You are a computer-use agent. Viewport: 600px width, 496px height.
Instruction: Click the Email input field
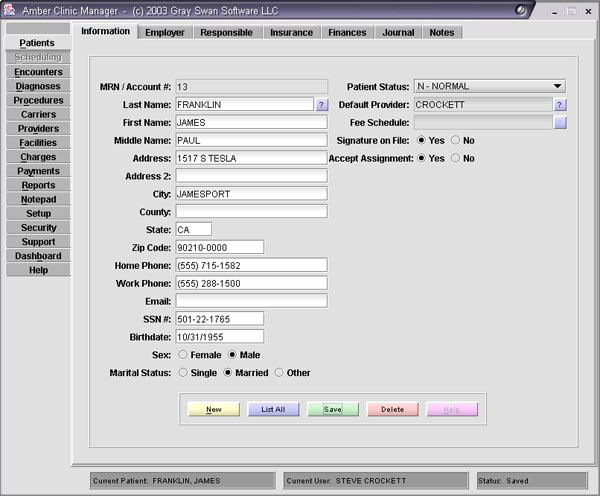click(x=251, y=300)
